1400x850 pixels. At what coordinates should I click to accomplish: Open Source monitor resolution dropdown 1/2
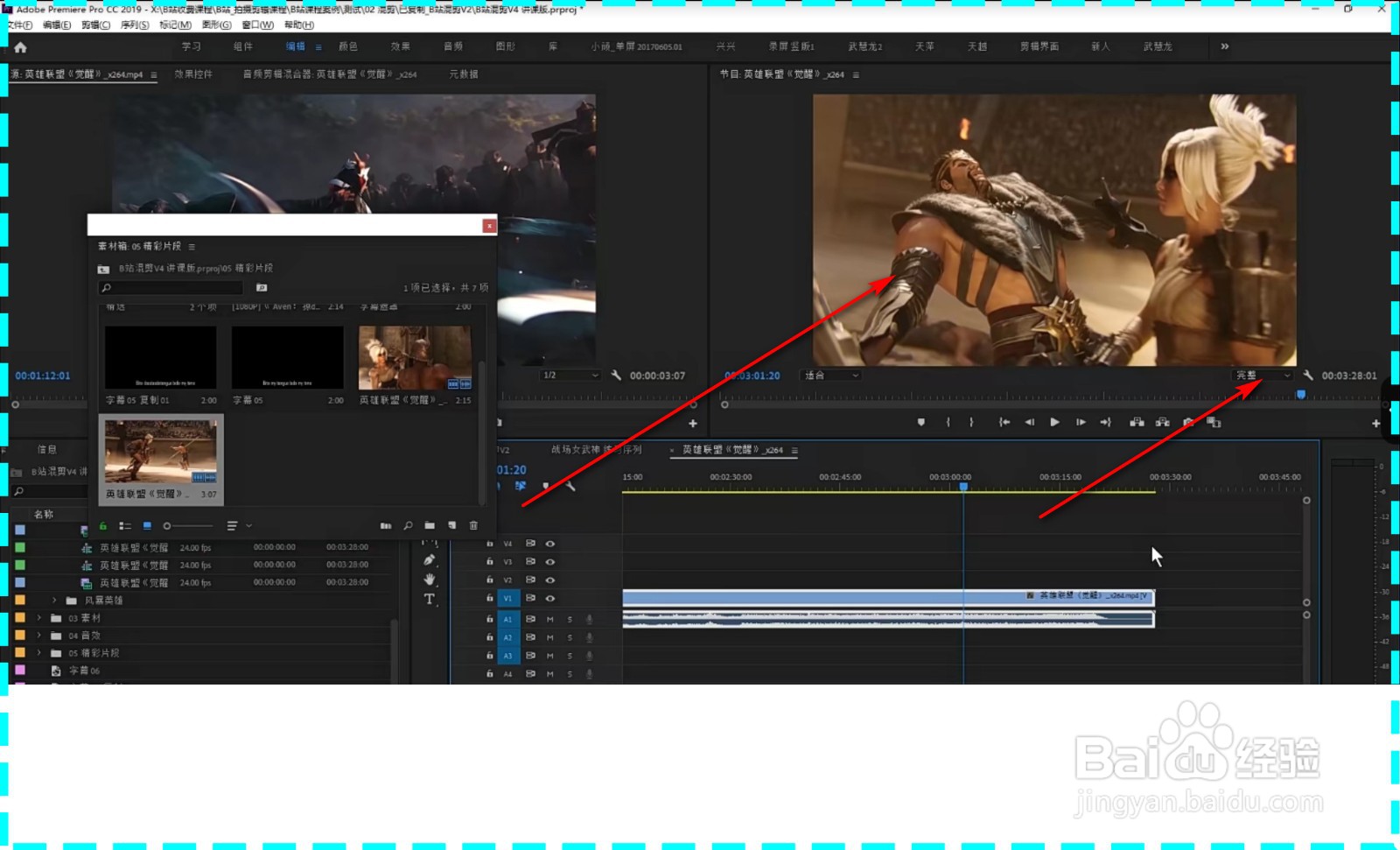pyautogui.click(x=570, y=376)
